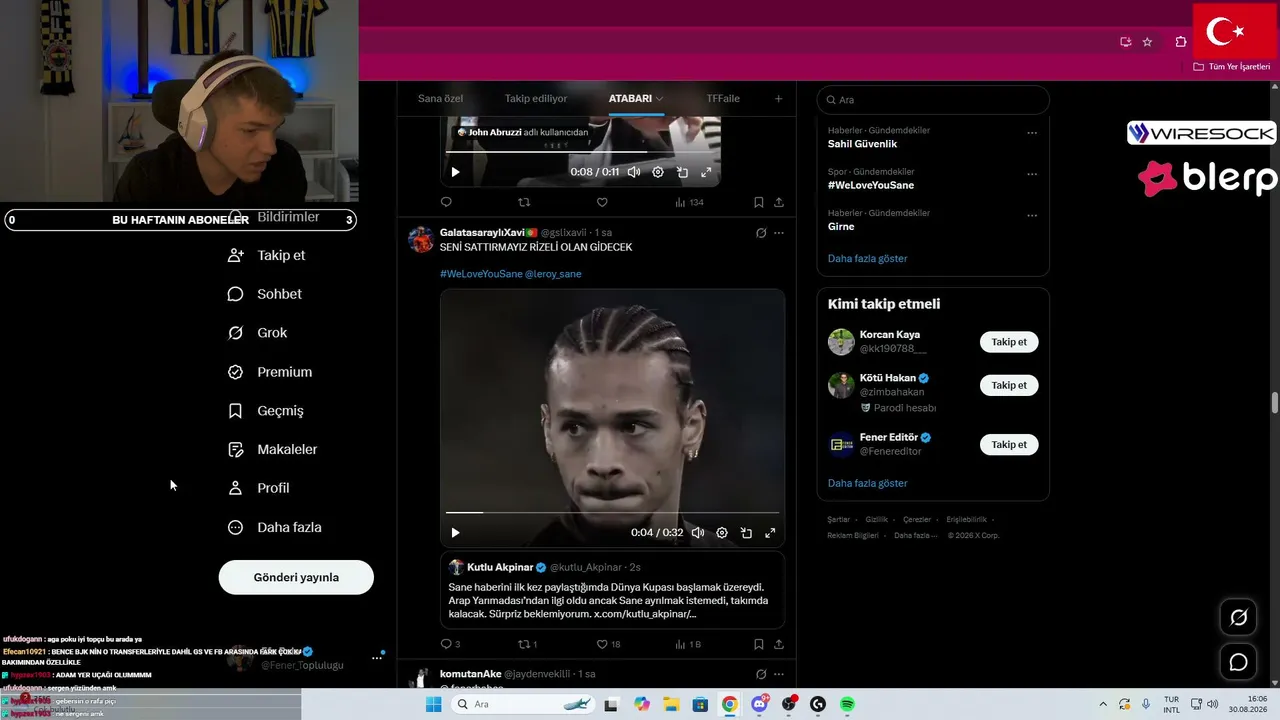
Task: Open Grok action on GalatasaraylıXavi post header
Action: [x=761, y=233]
